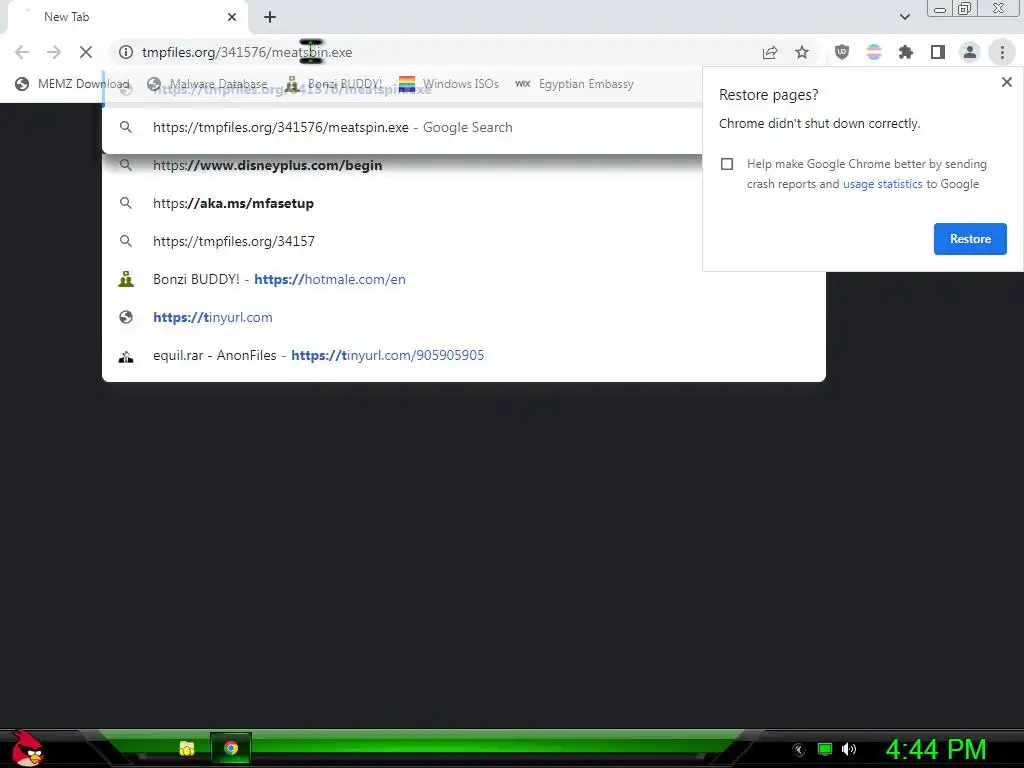Open the usage statistics link
The image size is (1024, 768).
pos(882,184)
